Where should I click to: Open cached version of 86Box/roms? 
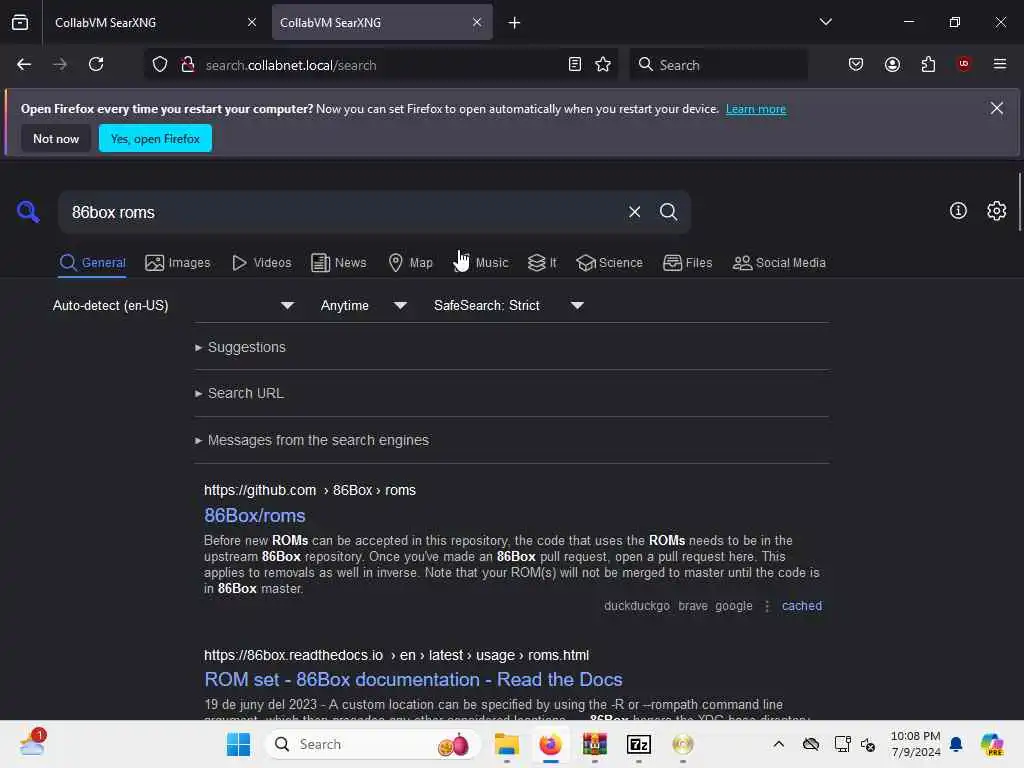(x=801, y=605)
